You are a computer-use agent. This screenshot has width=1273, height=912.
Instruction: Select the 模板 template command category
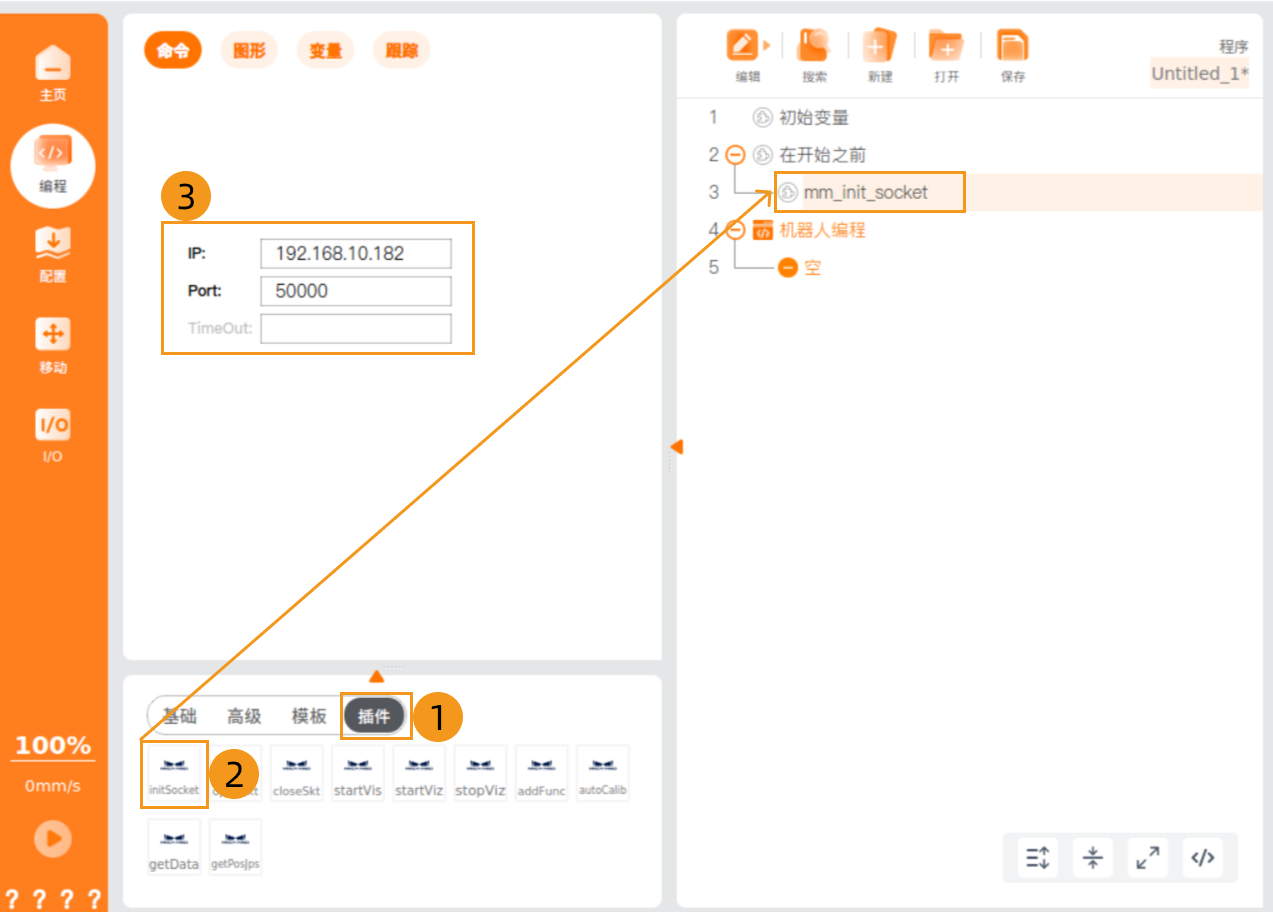309,716
